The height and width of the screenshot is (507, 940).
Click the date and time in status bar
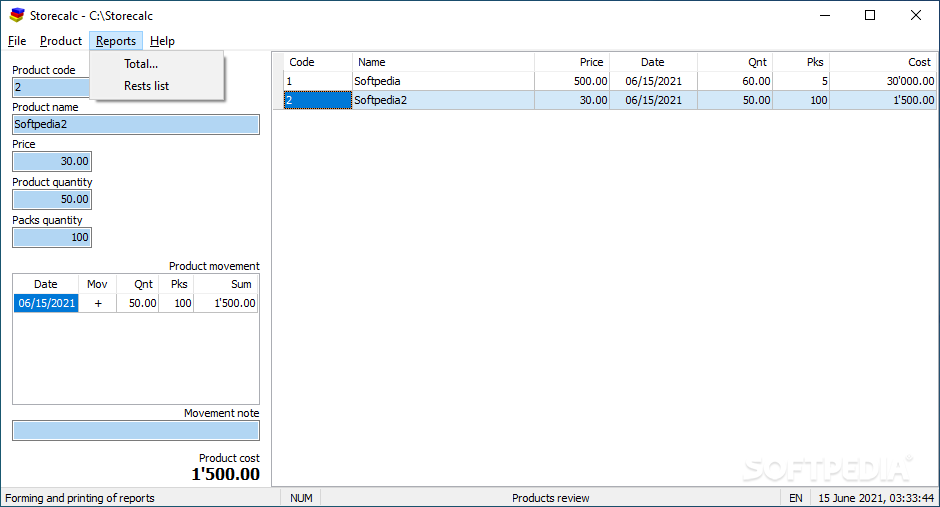click(x=876, y=498)
